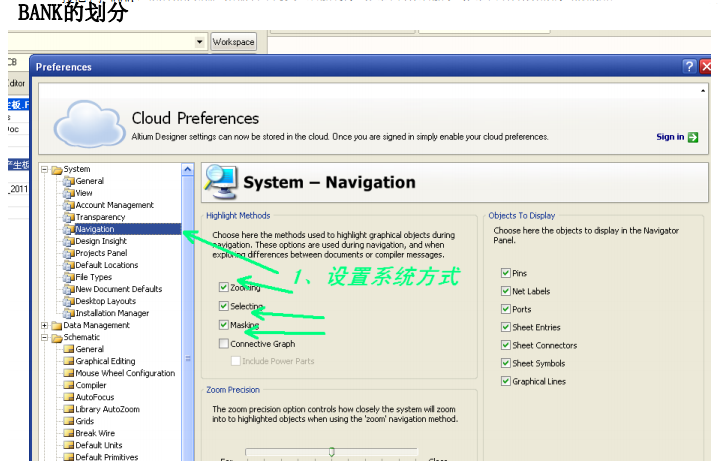This screenshot has height=469, width=718.
Task: Click the General page icon under System
Action: tap(69, 181)
